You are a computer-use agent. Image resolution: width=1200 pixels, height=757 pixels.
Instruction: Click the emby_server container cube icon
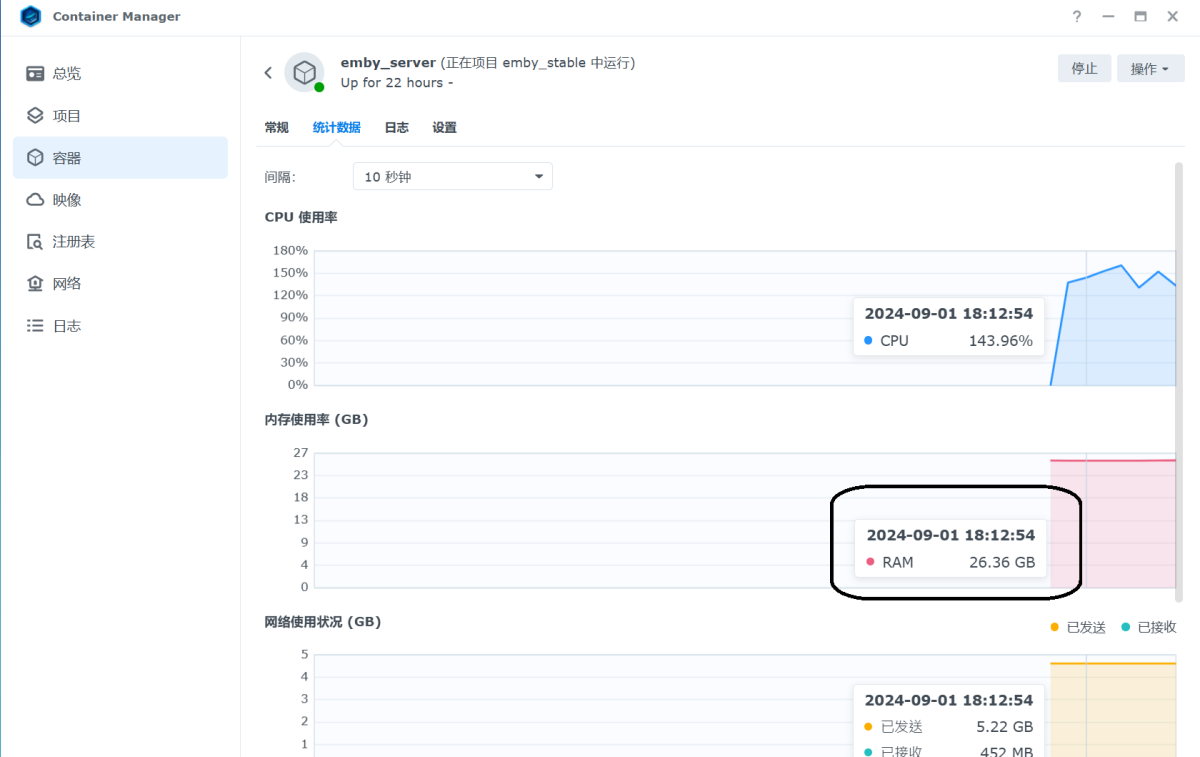pyautogui.click(x=305, y=72)
